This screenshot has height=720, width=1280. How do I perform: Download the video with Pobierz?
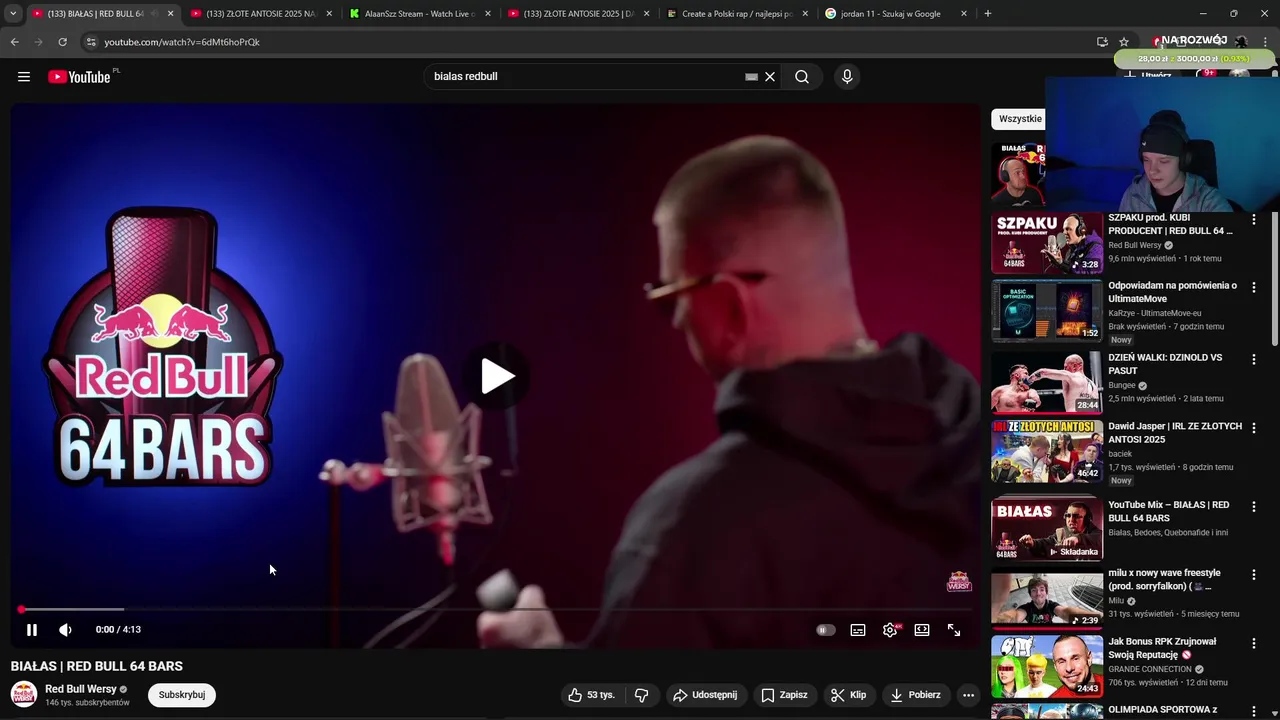coord(915,695)
